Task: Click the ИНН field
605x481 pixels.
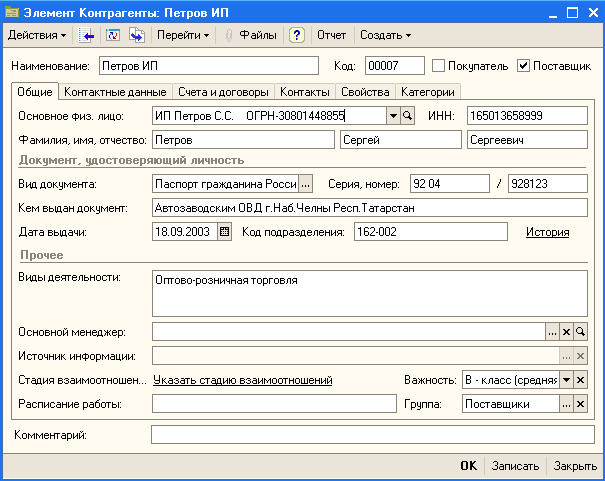Action: (527, 116)
